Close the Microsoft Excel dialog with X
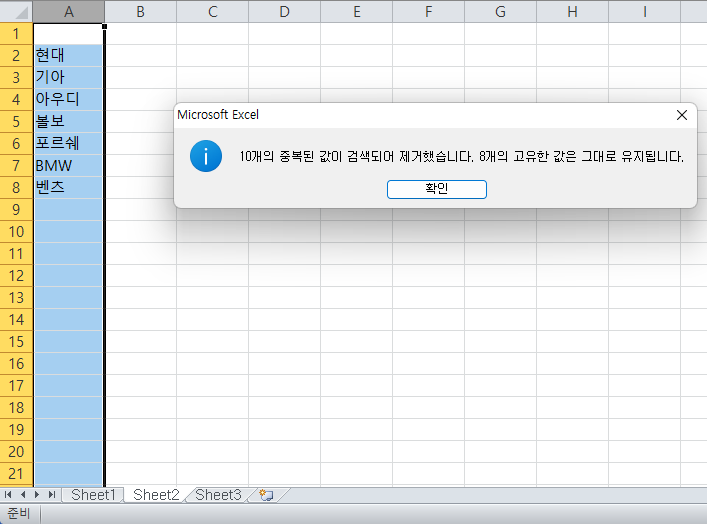707x524 pixels. tap(682, 115)
